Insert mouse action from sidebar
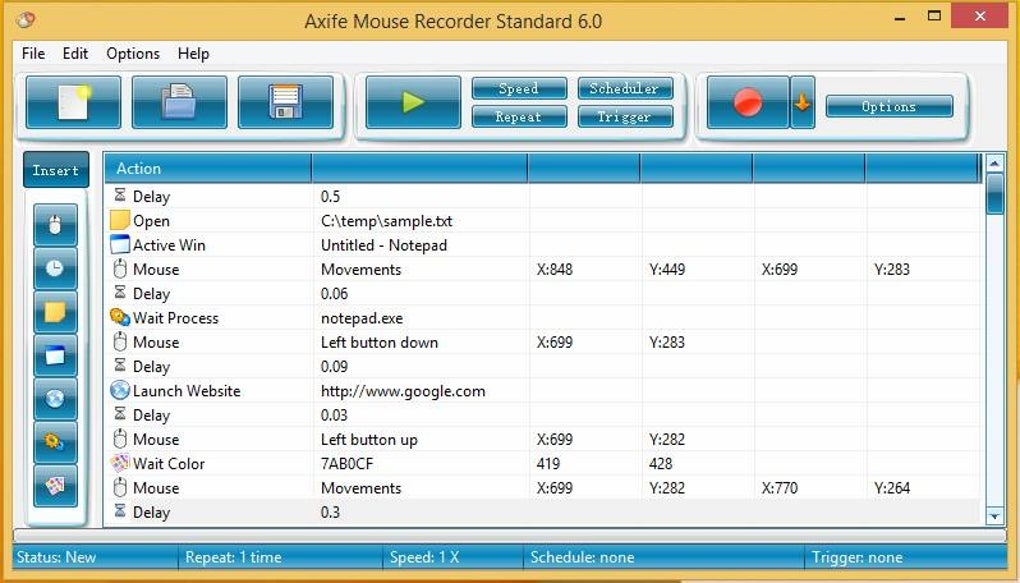 point(55,224)
